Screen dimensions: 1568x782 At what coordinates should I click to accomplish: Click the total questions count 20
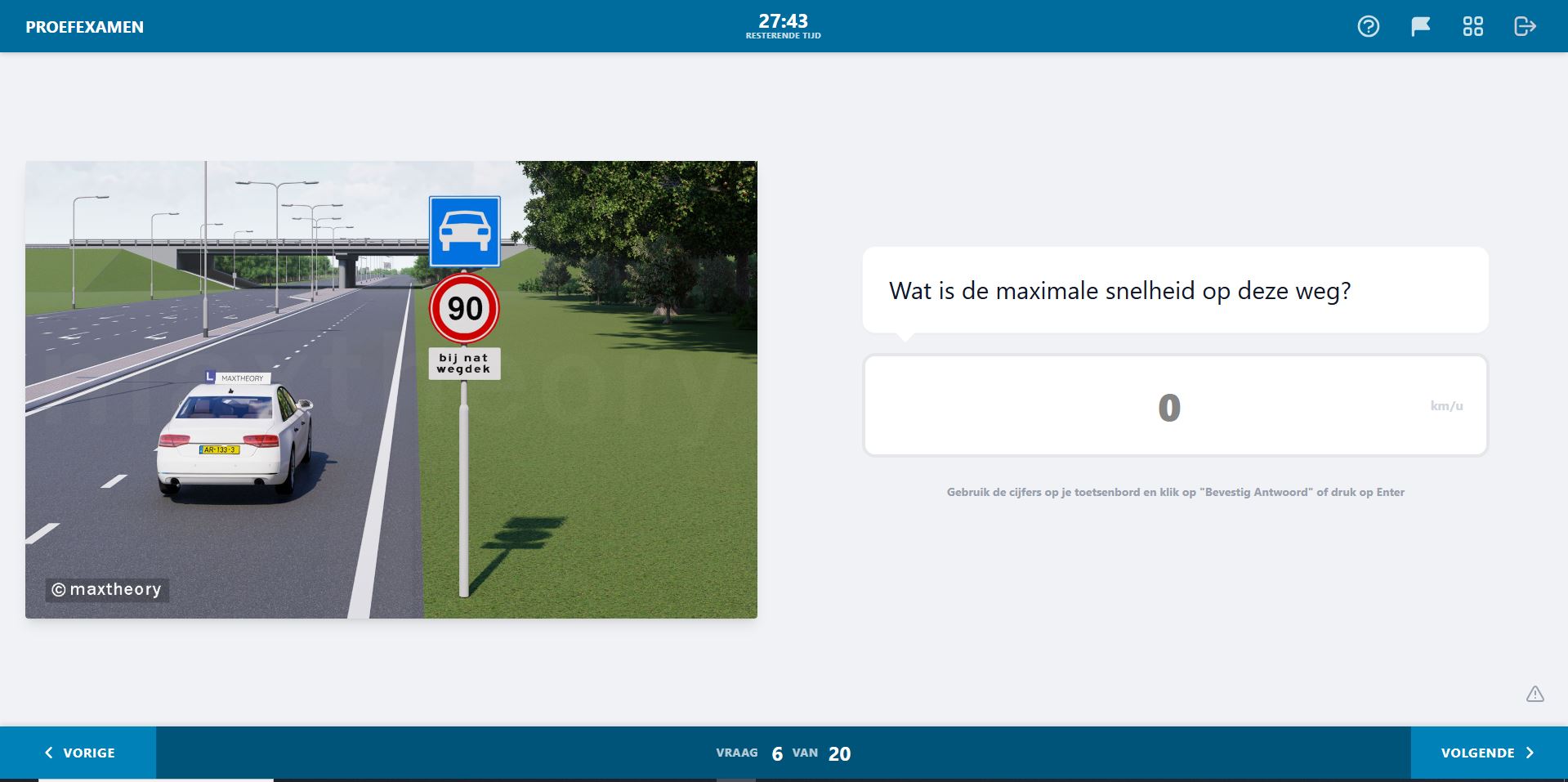pos(839,753)
